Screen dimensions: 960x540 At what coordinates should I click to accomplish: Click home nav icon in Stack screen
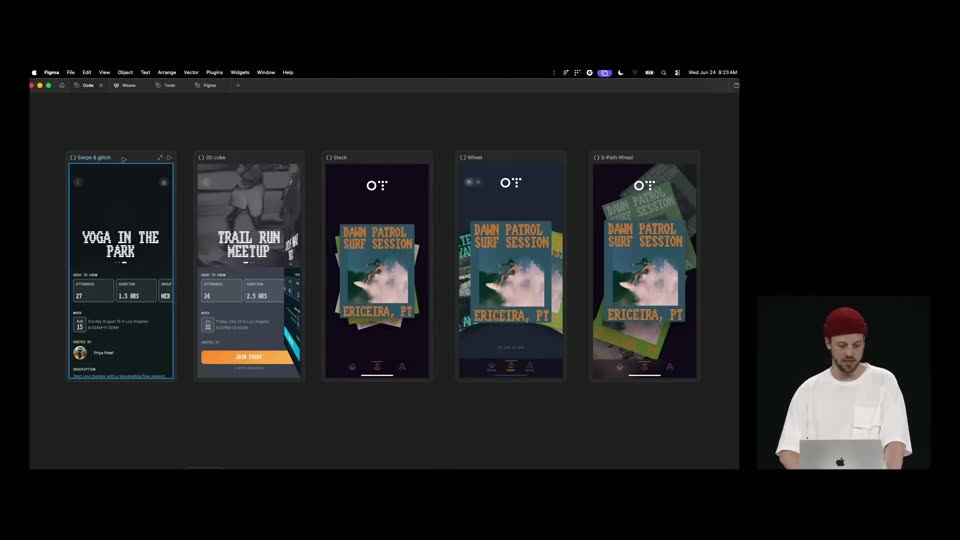pyautogui.click(x=352, y=367)
